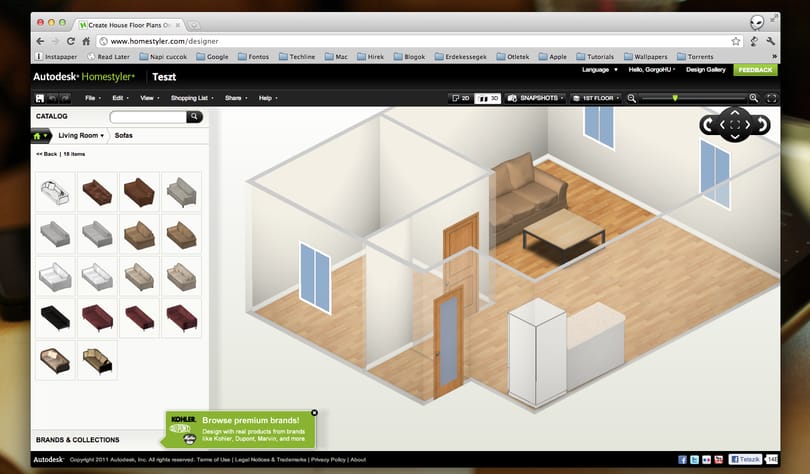This screenshot has width=810, height=474.
Task: Click the save floppy disk icon
Action: (x=40, y=98)
